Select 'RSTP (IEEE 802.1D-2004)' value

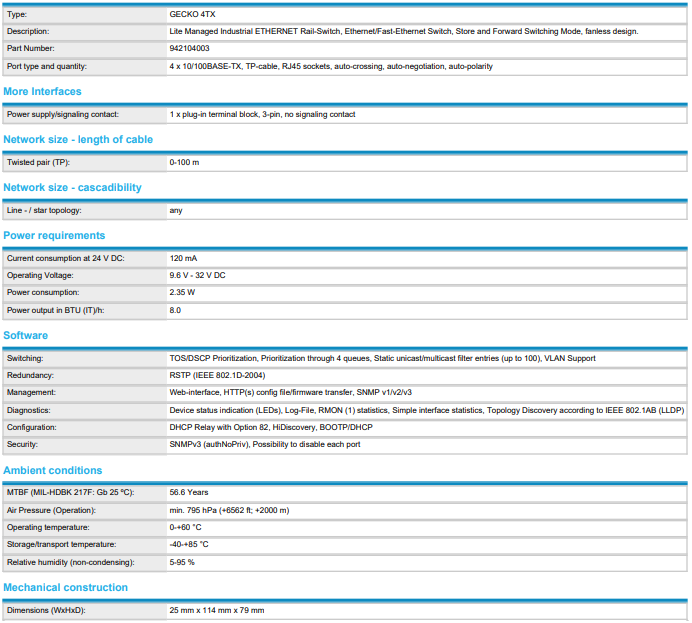tap(217, 375)
